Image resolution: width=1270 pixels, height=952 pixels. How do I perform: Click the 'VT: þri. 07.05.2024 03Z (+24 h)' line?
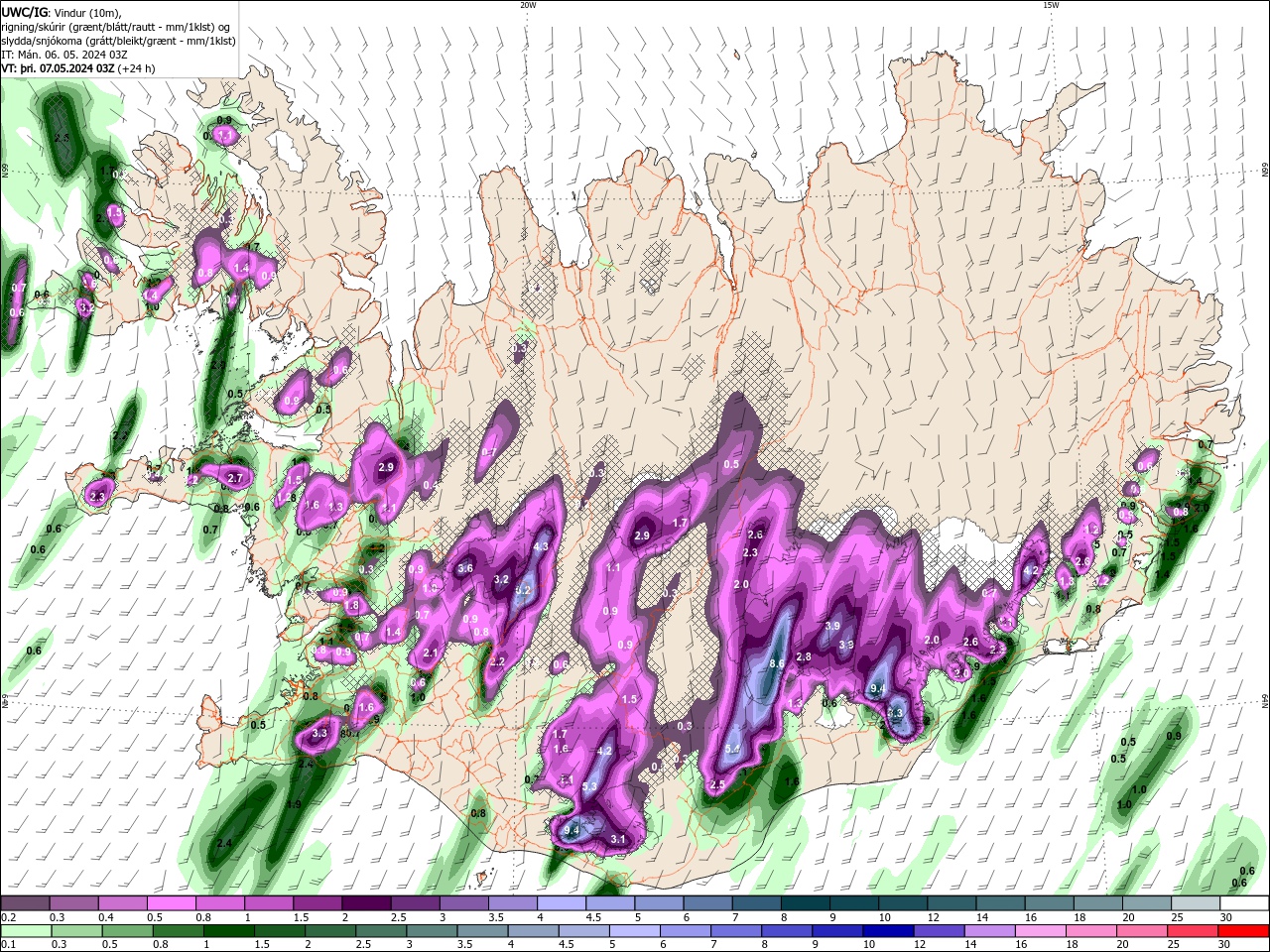pyautogui.click(x=78, y=68)
